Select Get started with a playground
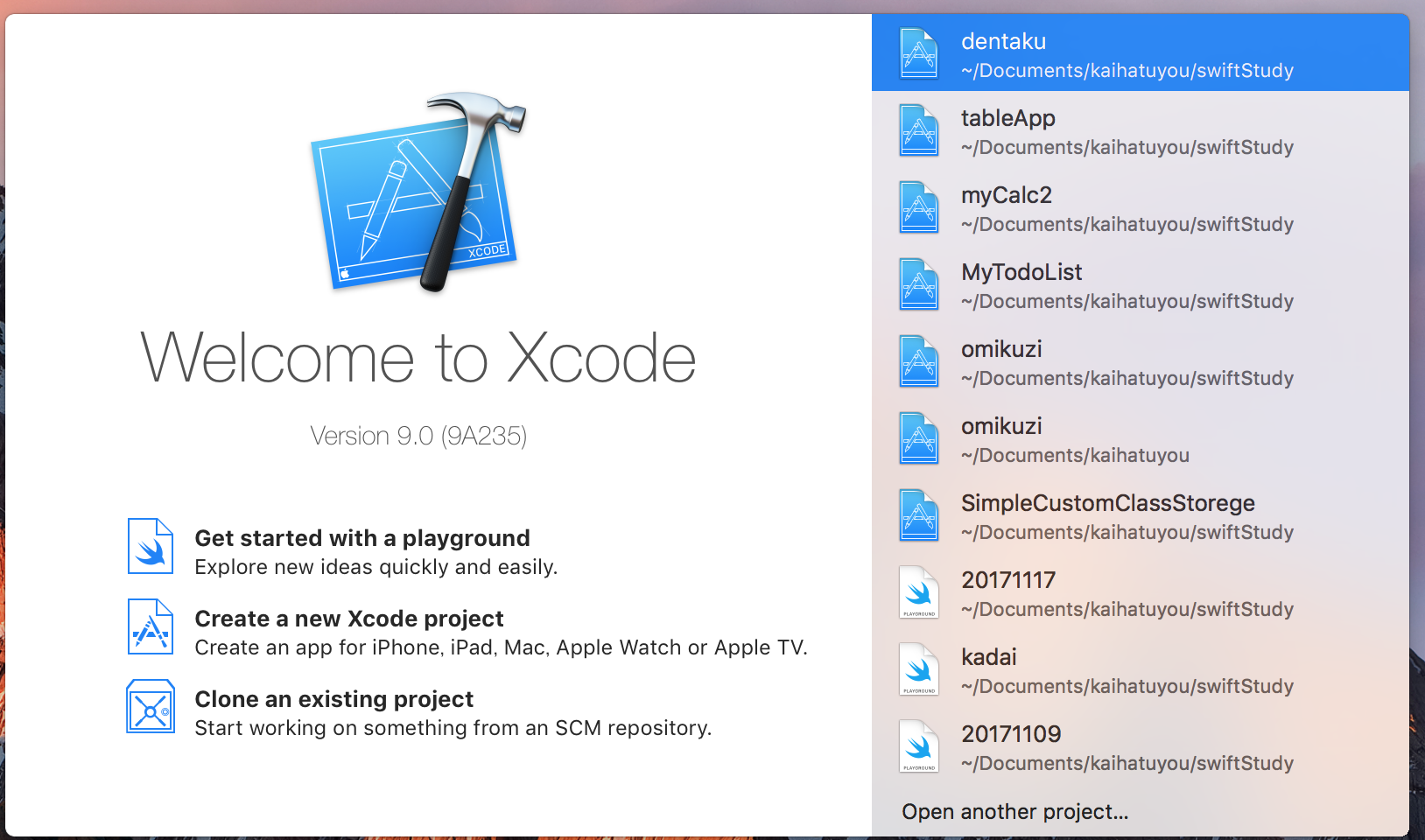 pos(362,538)
